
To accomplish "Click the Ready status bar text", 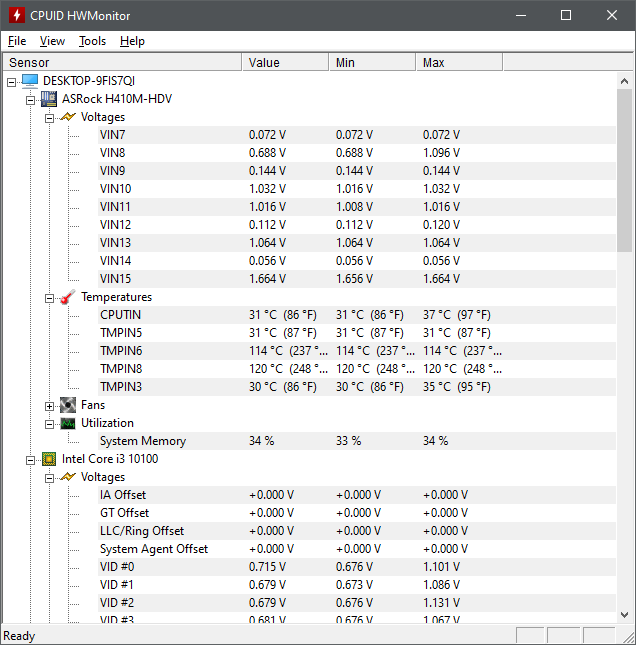I will pyautogui.click(x=19, y=636).
